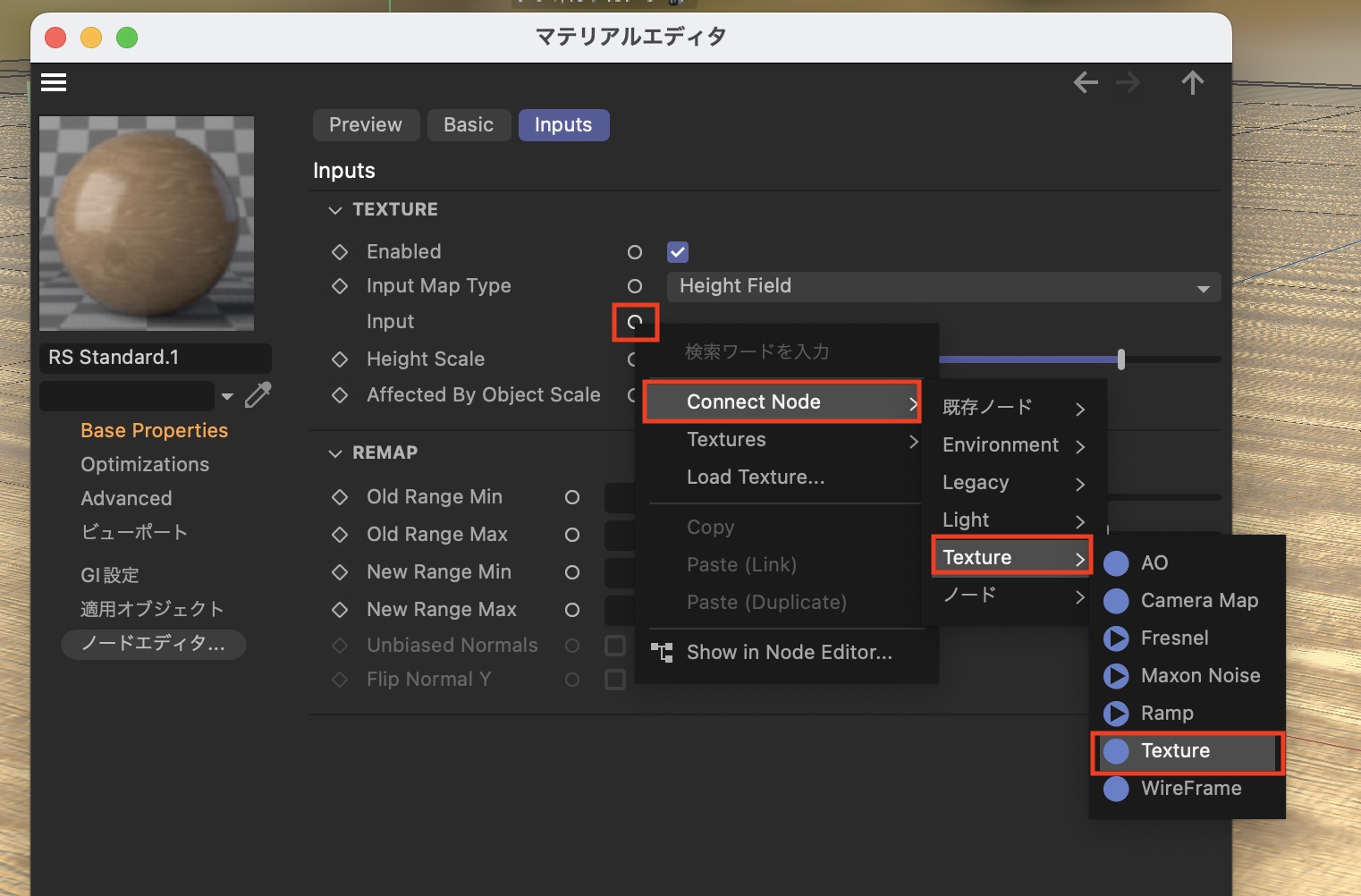Select the Maxon Noise node icon
The width and height of the screenshot is (1361, 896).
1116,676
